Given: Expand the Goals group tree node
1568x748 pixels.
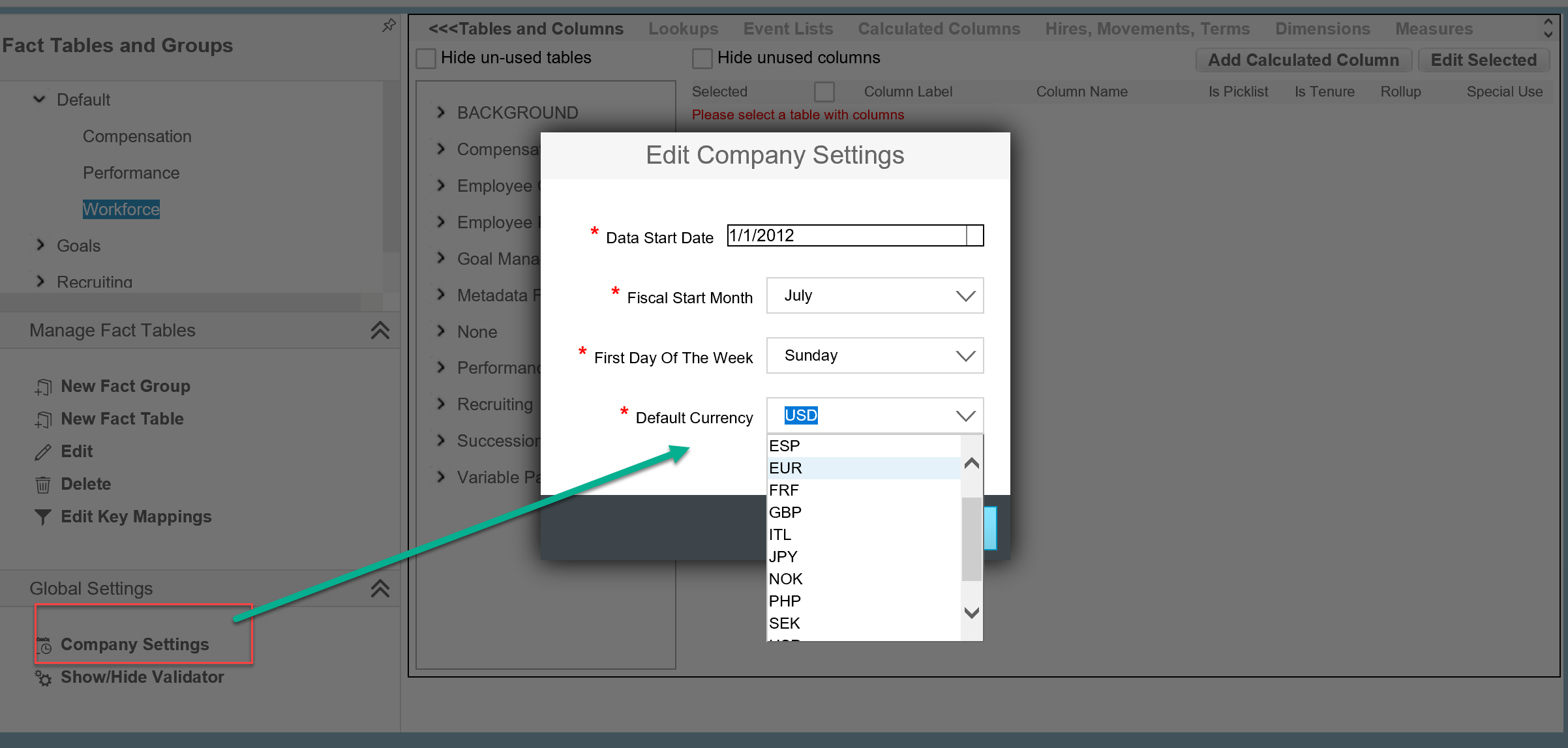Looking at the screenshot, I should (40, 245).
